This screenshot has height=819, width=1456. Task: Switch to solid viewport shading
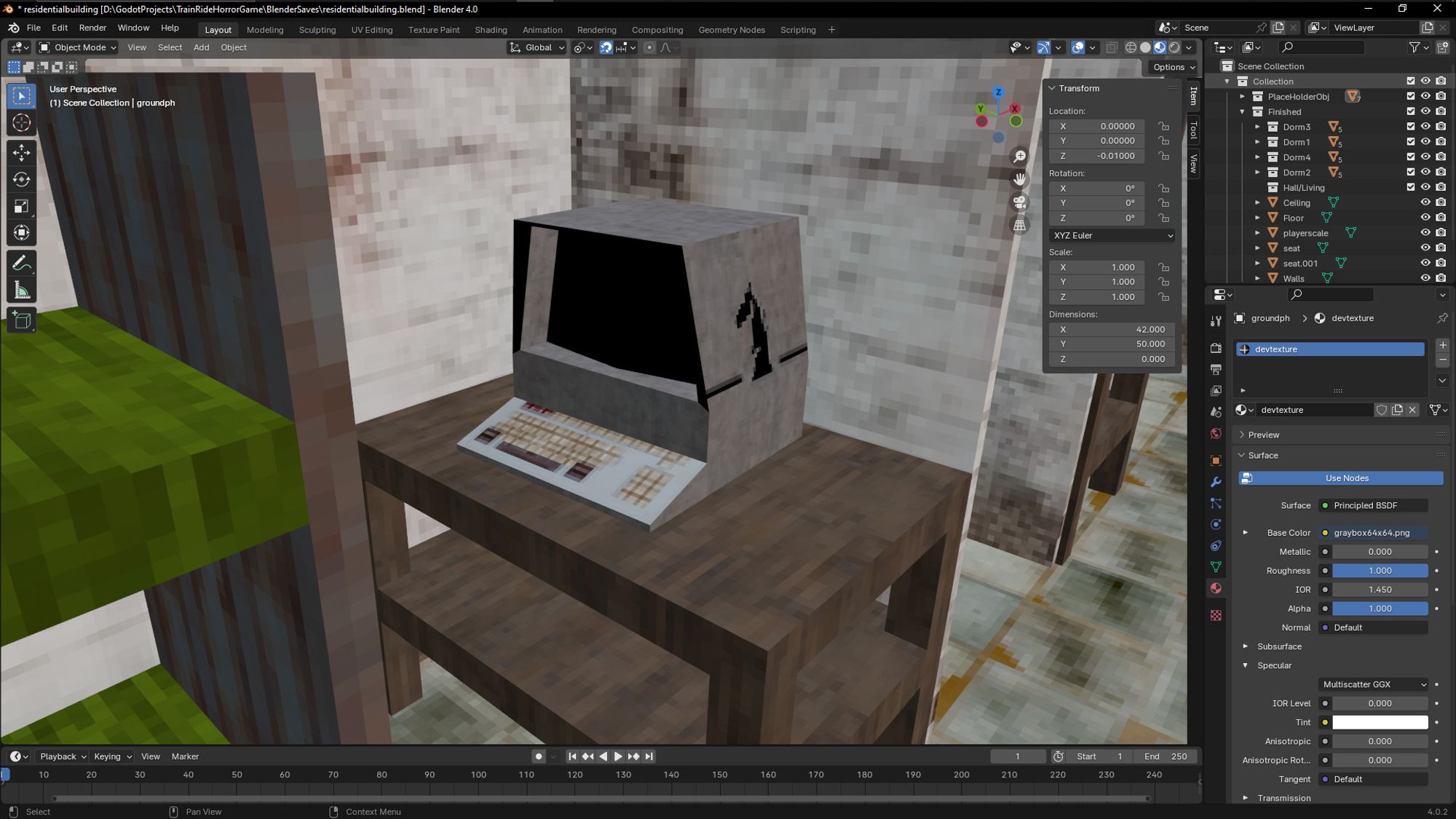[x=1145, y=47]
